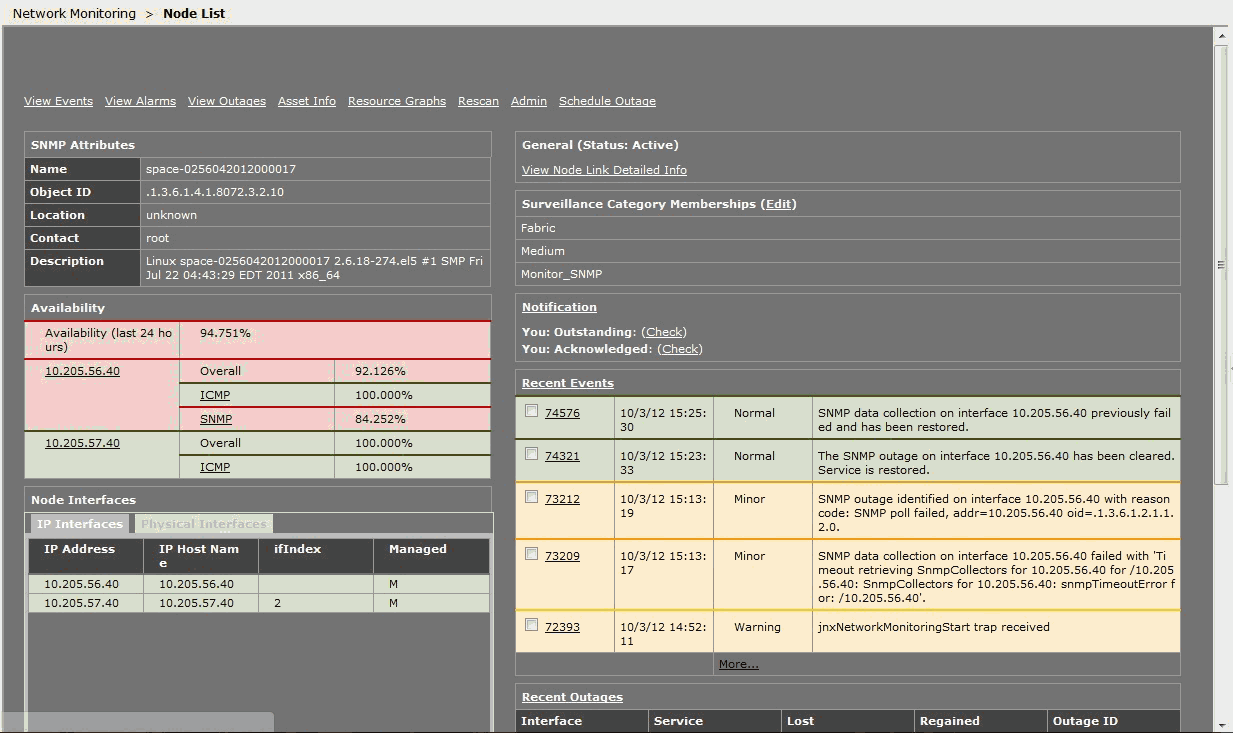Check the box for event 72393
The height and width of the screenshot is (733, 1233).
click(x=531, y=624)
